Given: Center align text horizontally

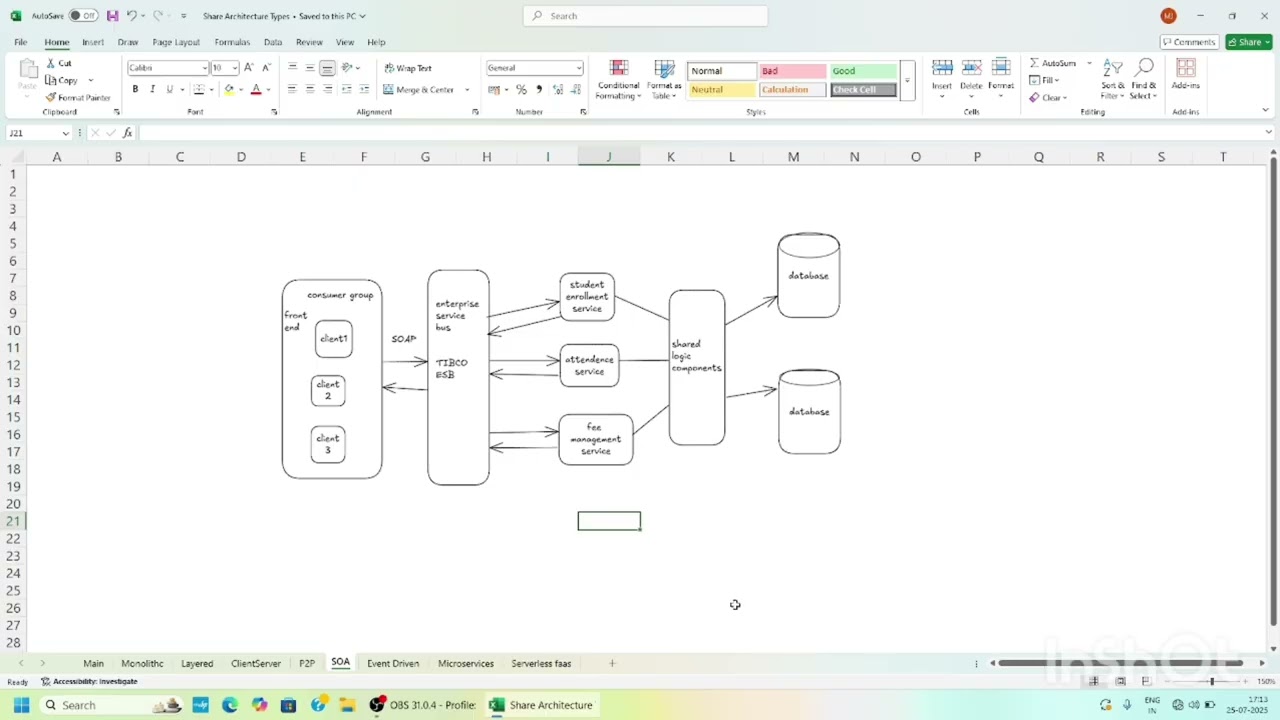Looking at the screenshot, I should coord(310,89).
